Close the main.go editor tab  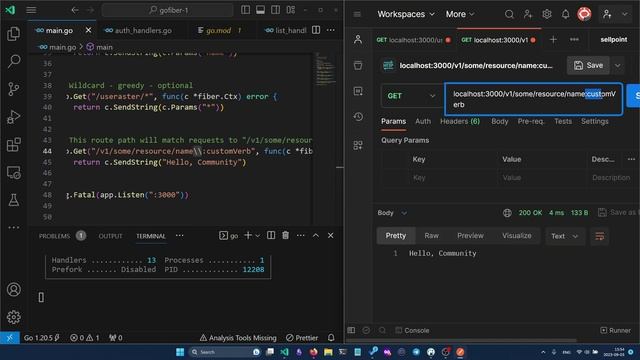(x=88, y=30)
